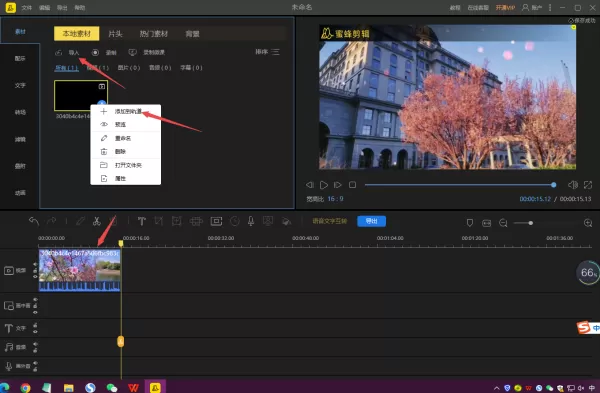Toggle video track visibility eye
Image resolution: width=600 pixels, height=393 pixels.
(x=35, y=277)
